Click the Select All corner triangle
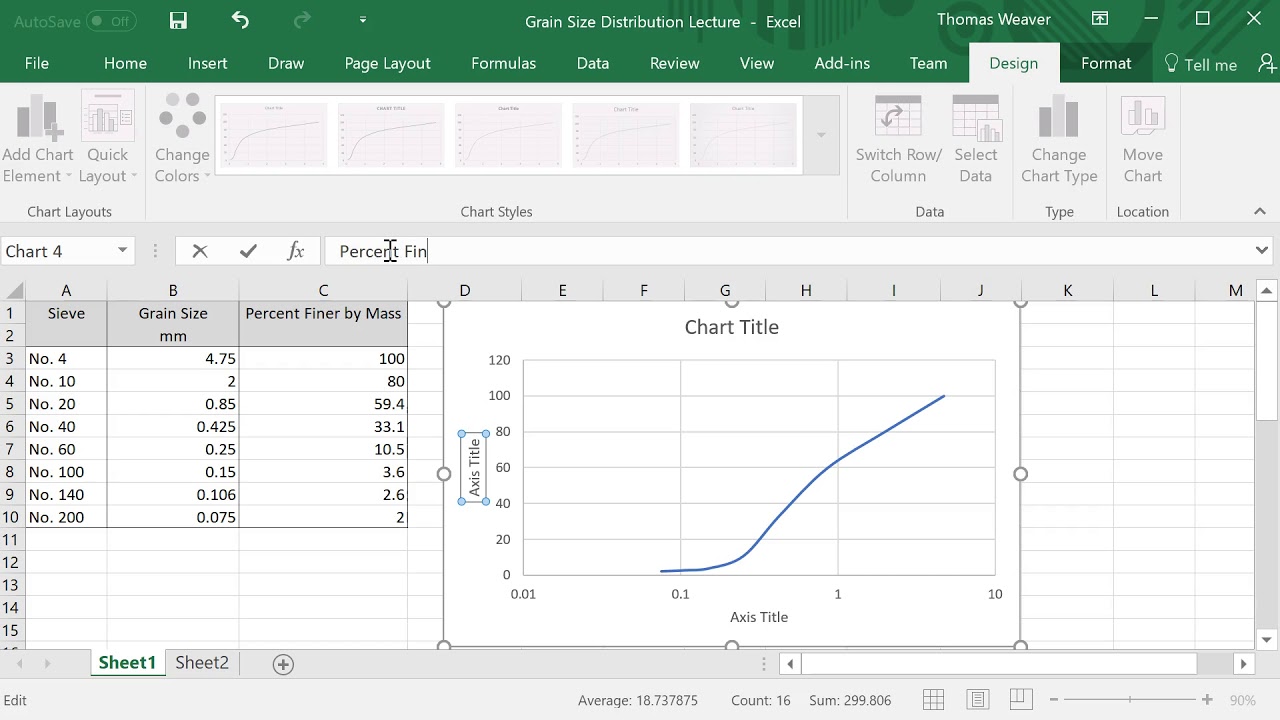The height and width of the screenshot is (720, 1280). [13, 291]
